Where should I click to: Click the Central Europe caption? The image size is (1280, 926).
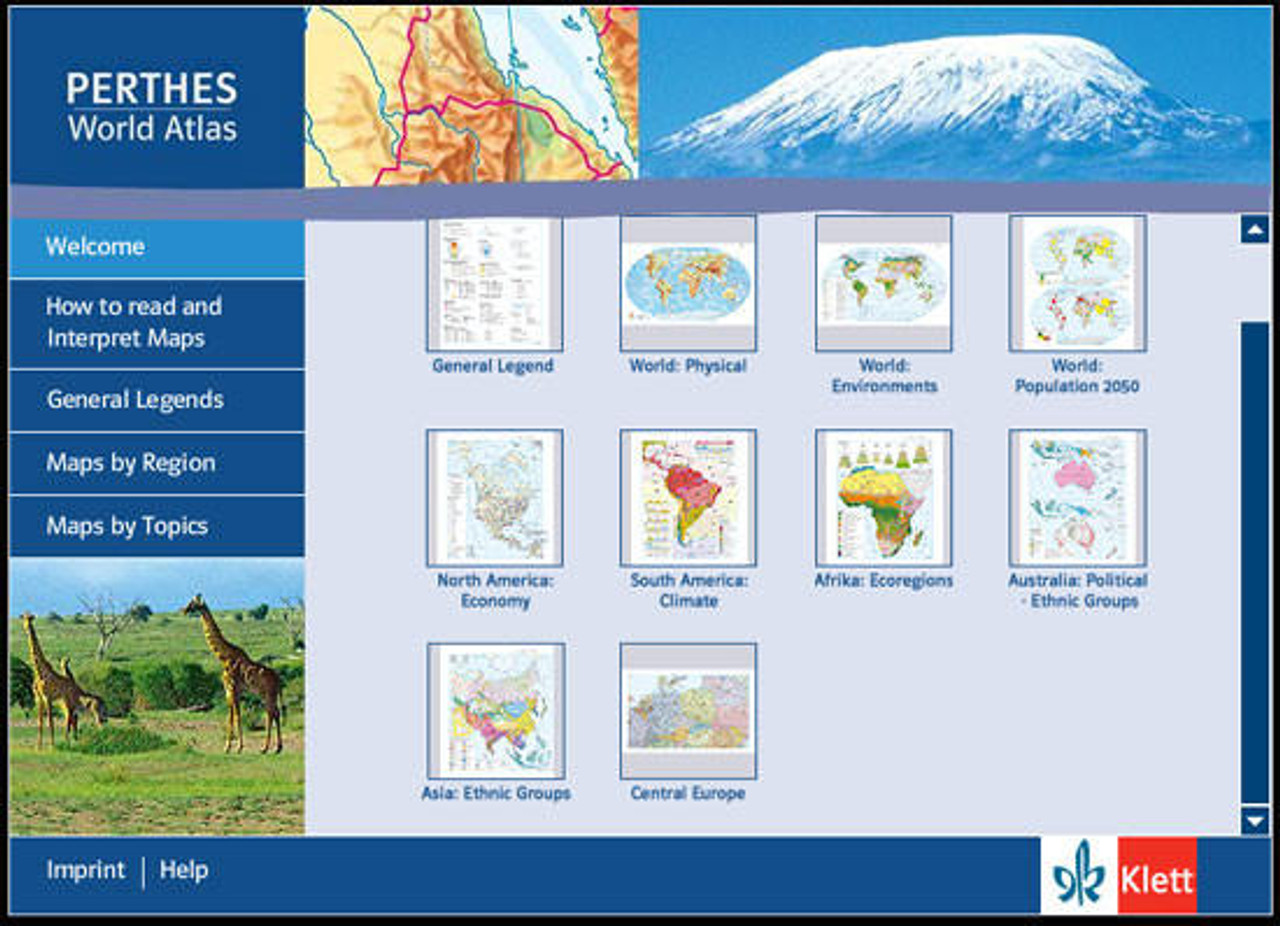point(688,793)
